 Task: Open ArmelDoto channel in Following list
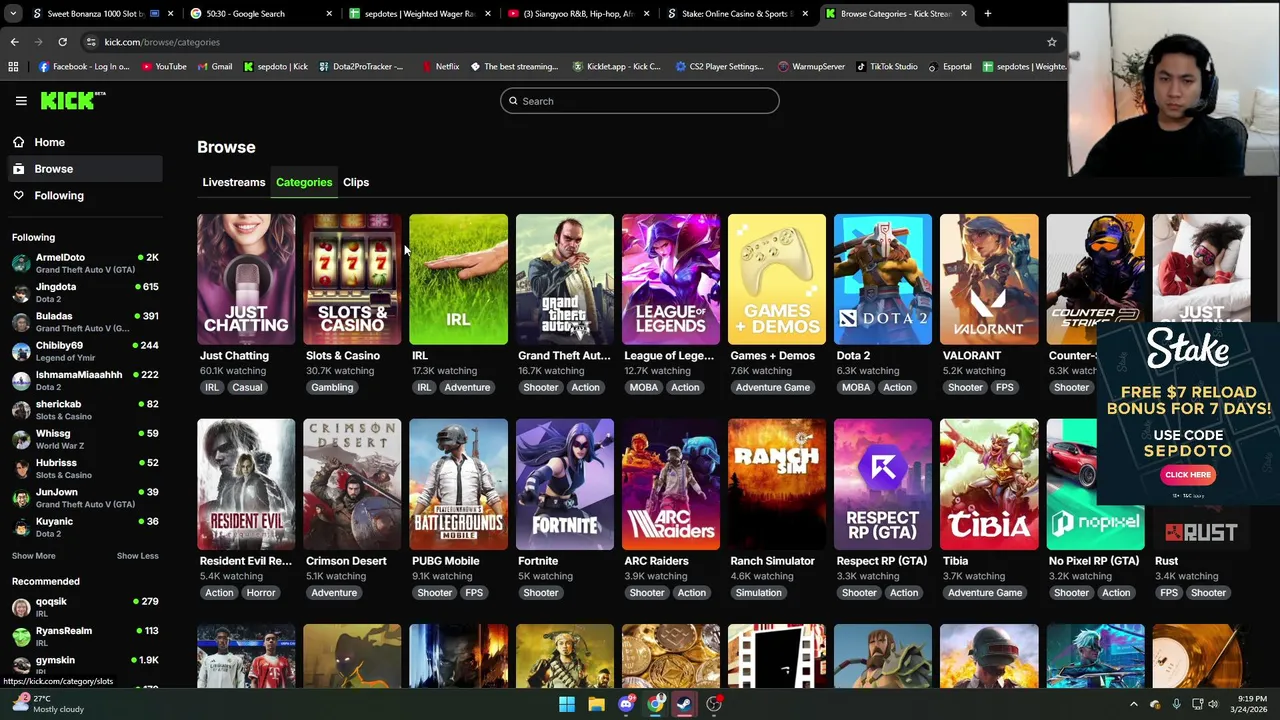[85, 263]
